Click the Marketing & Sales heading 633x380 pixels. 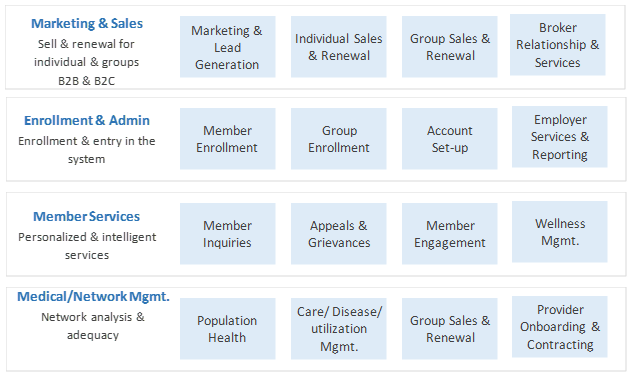tap(87, 23)
